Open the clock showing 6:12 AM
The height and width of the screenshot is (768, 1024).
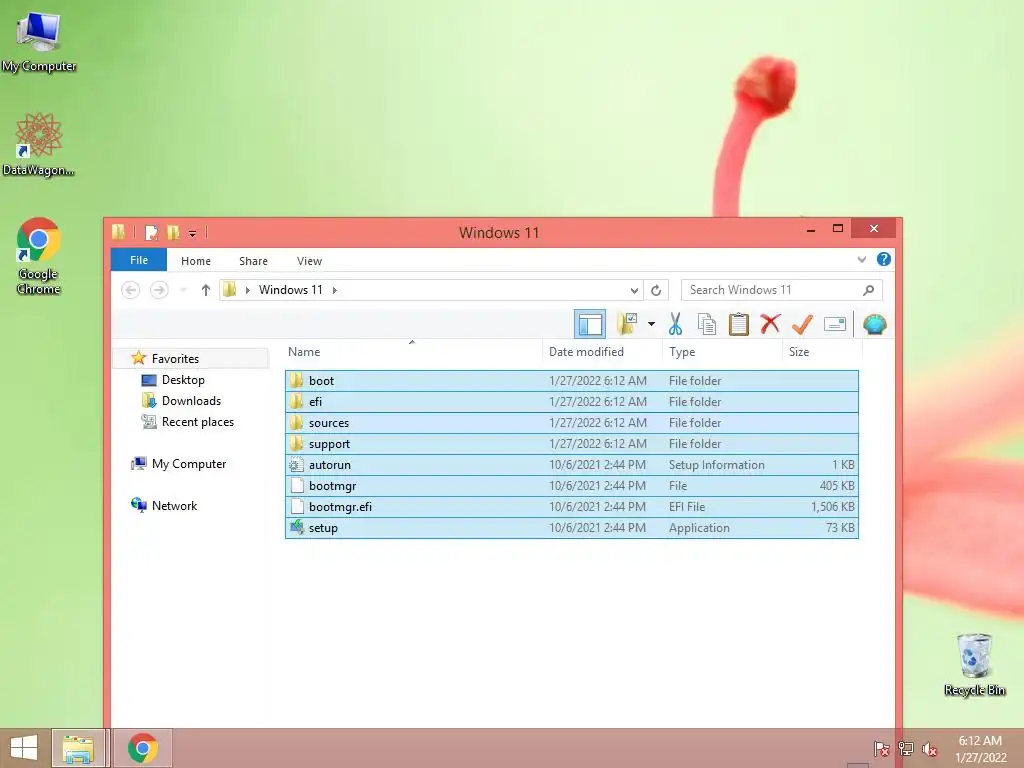coord(980,749)
